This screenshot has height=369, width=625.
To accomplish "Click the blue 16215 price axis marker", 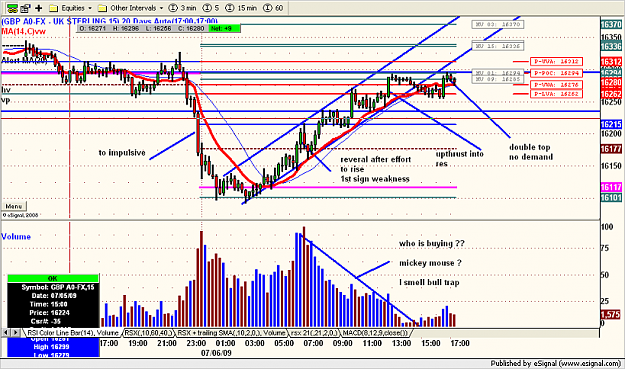I will click(611, 124).
